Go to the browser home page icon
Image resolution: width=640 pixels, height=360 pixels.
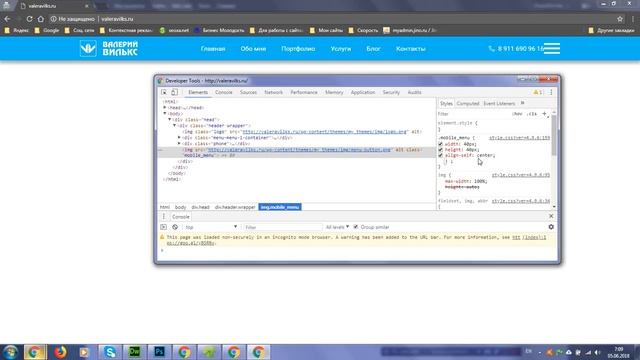(x=41, y=19)
